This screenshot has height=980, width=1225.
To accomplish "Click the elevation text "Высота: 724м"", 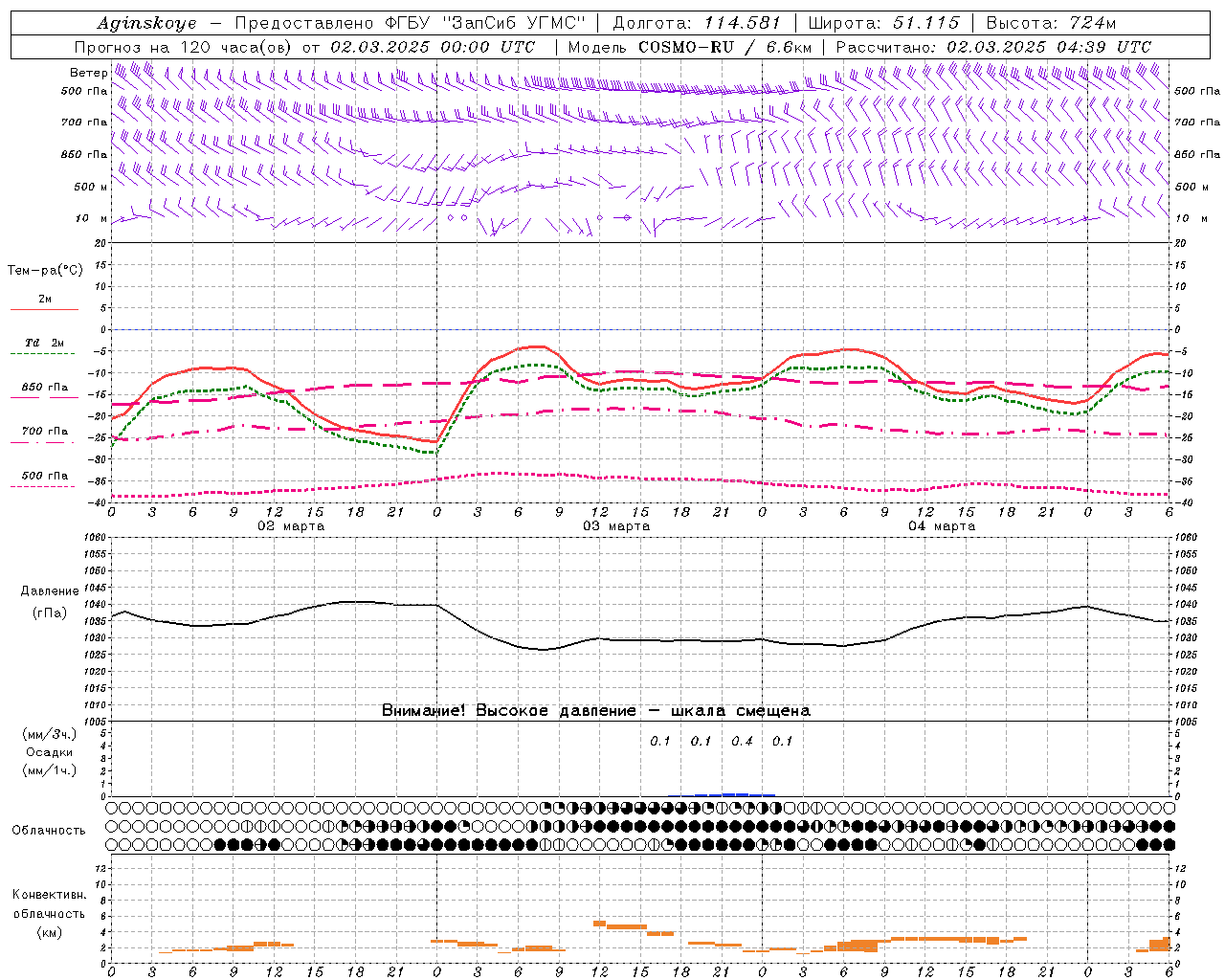I will pyautogui.click(x=1051, y=23).
